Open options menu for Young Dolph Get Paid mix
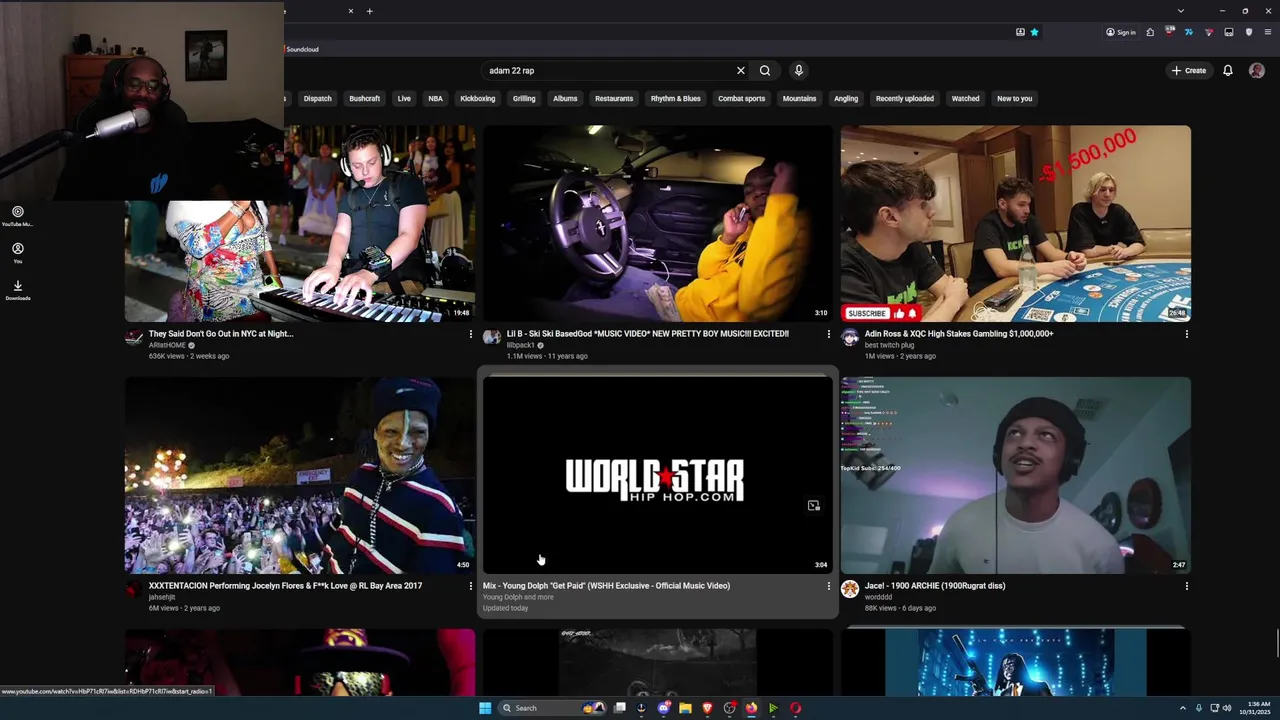Screen dimensions: 1280x720 [x=828, y=586]
